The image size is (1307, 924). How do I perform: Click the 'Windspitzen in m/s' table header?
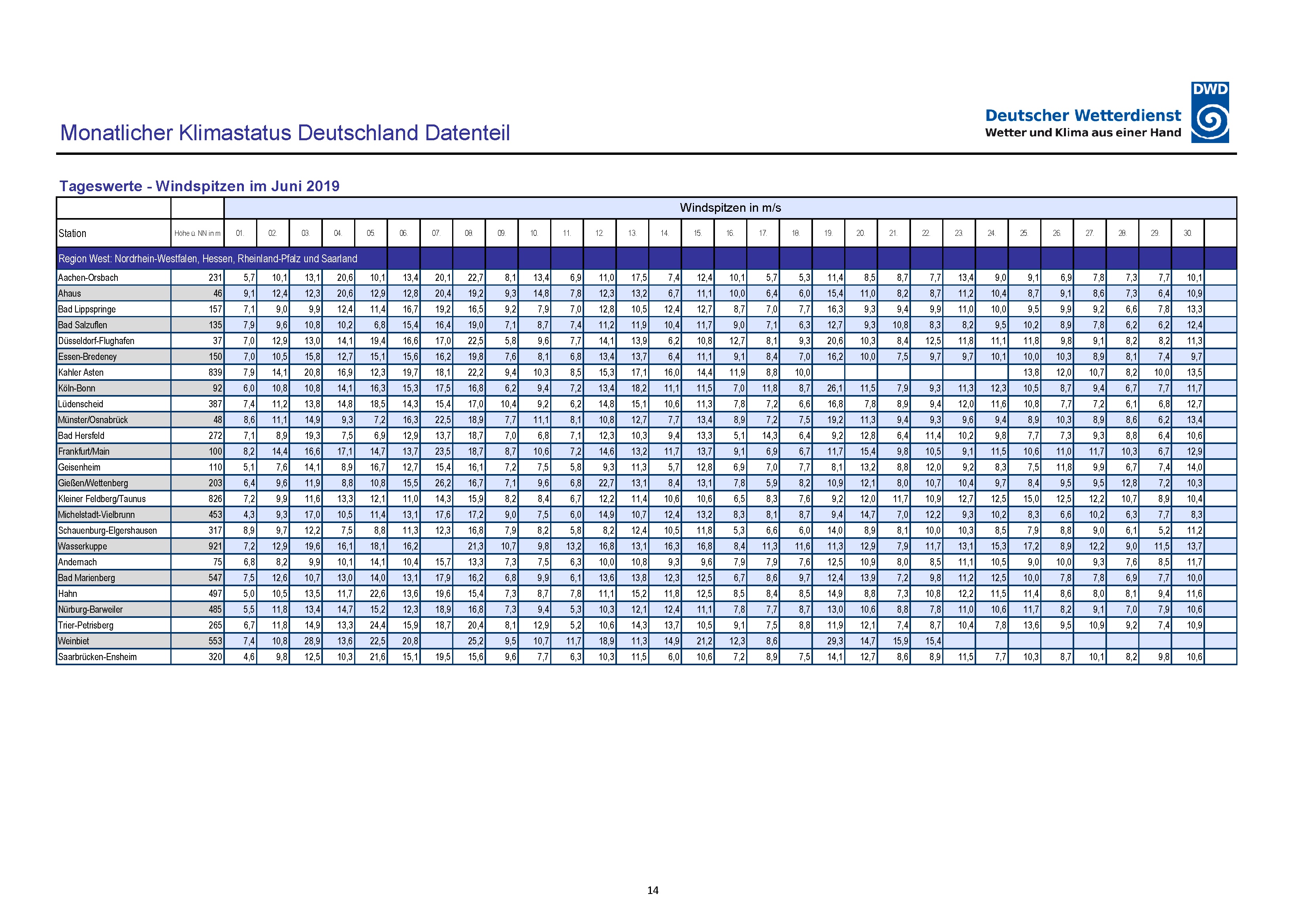click(x=730, y=208)
